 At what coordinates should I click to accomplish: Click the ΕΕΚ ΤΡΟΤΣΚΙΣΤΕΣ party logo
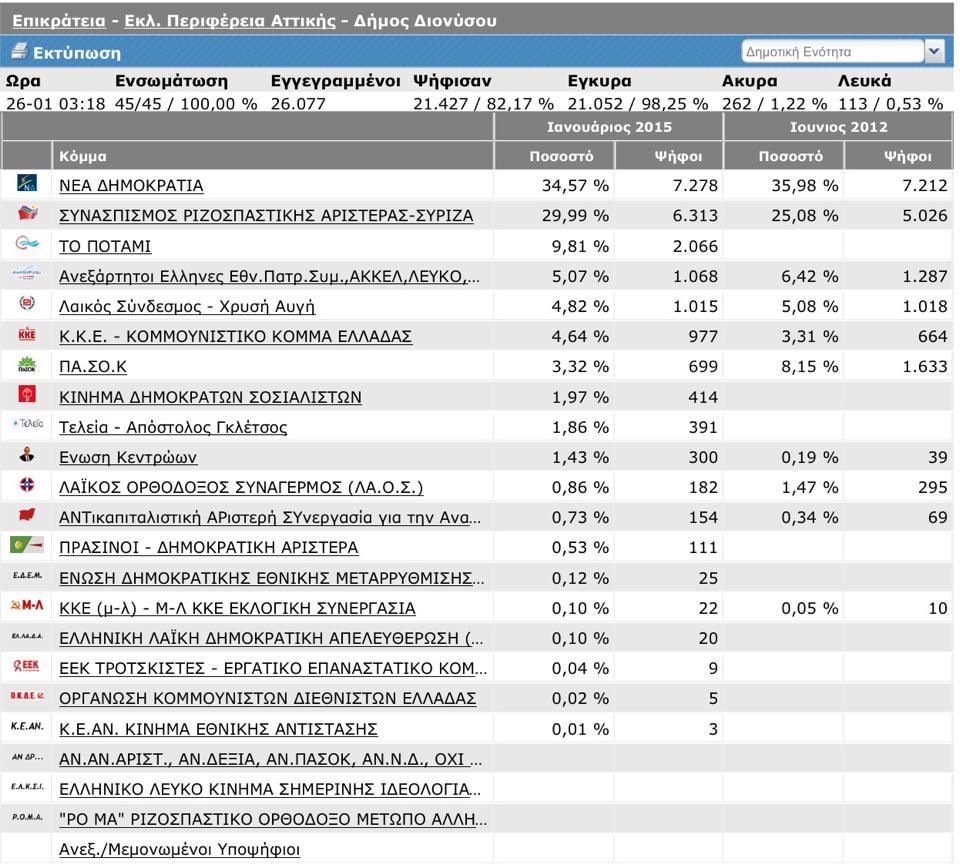click(27, 665)
